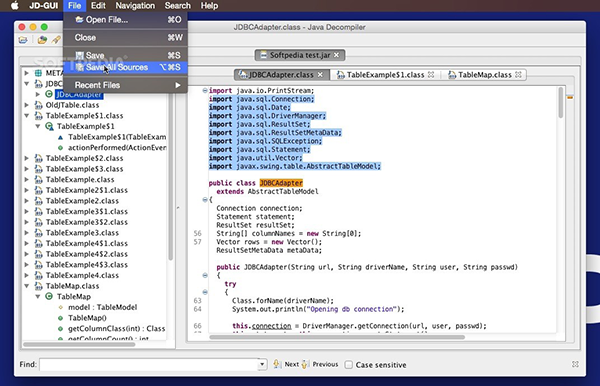Viewport: 600px width, 386px height.
Task: Click the method icon beside TableMap()
Action: pos(60,318)
